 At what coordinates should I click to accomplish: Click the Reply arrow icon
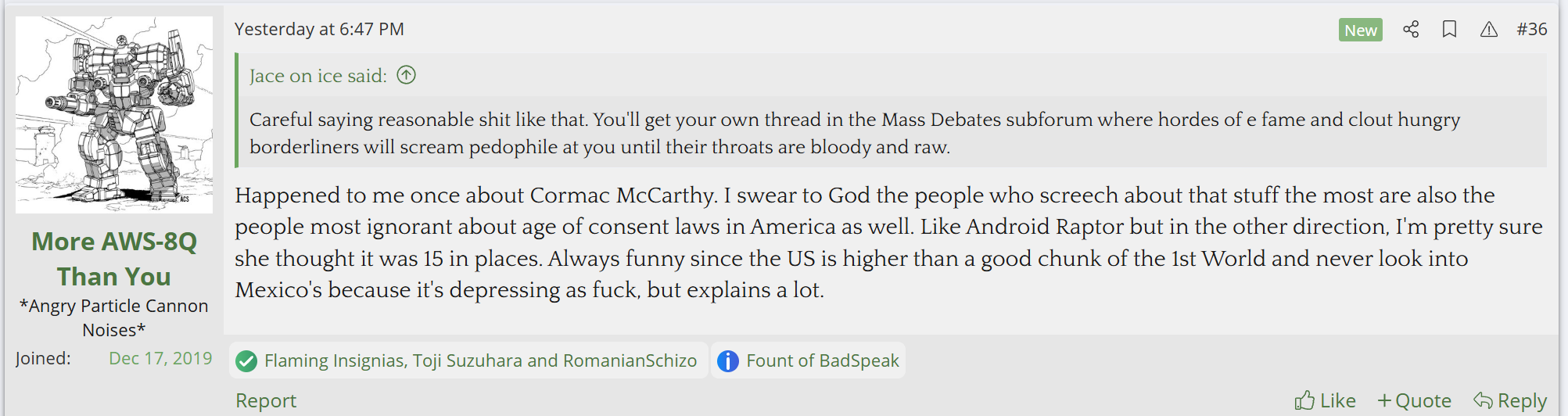1482,400
